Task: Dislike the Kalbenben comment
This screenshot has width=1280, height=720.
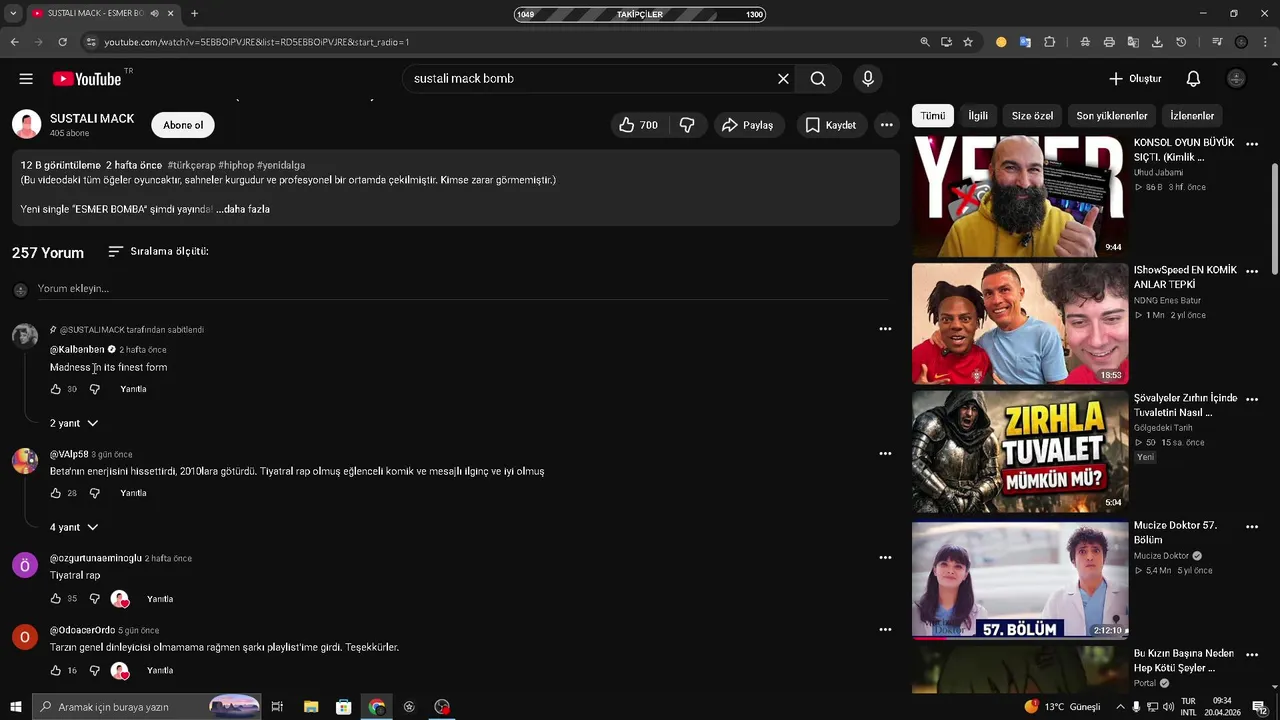Action: point(95,389)
